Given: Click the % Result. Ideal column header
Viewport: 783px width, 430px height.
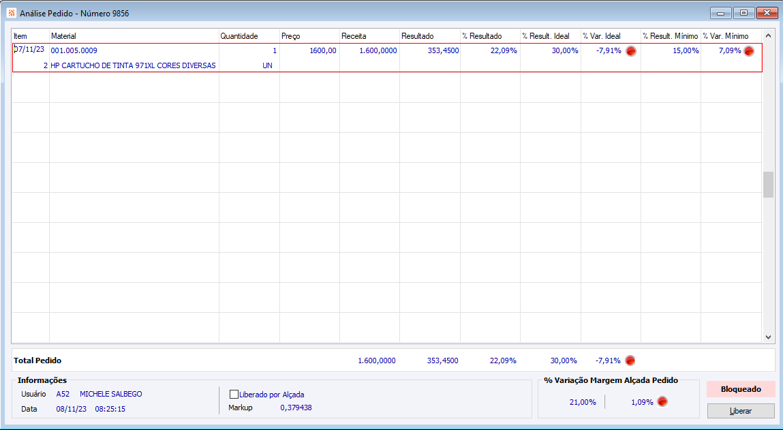Looking at the screenshot, I should click(x=550, y=36).
